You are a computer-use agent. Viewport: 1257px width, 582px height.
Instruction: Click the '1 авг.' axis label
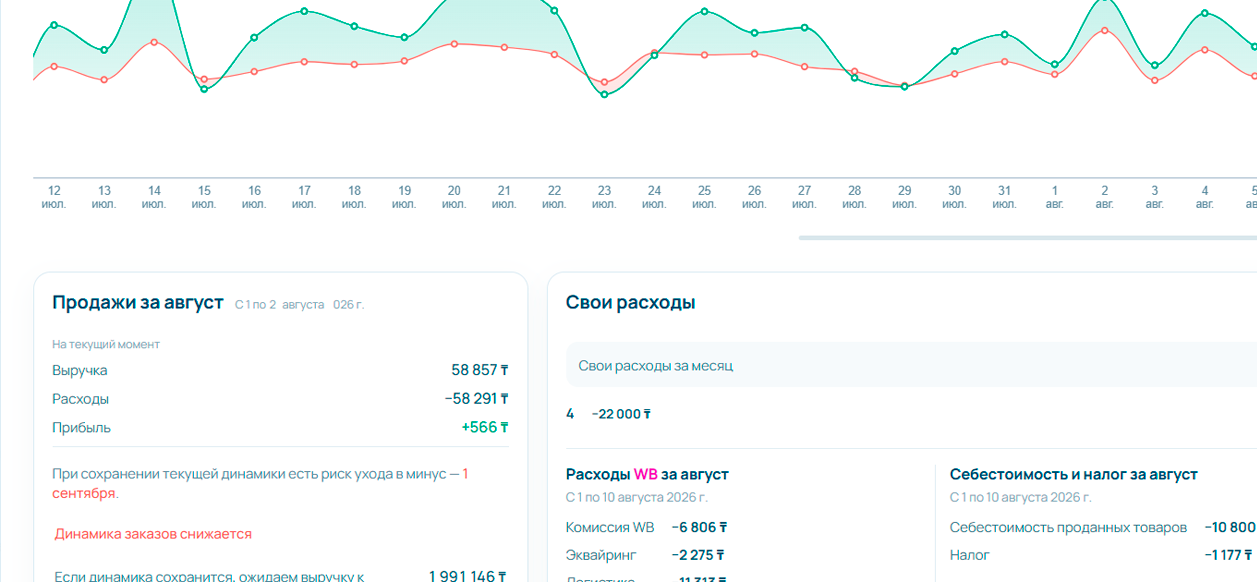(x=1054, y=197)
